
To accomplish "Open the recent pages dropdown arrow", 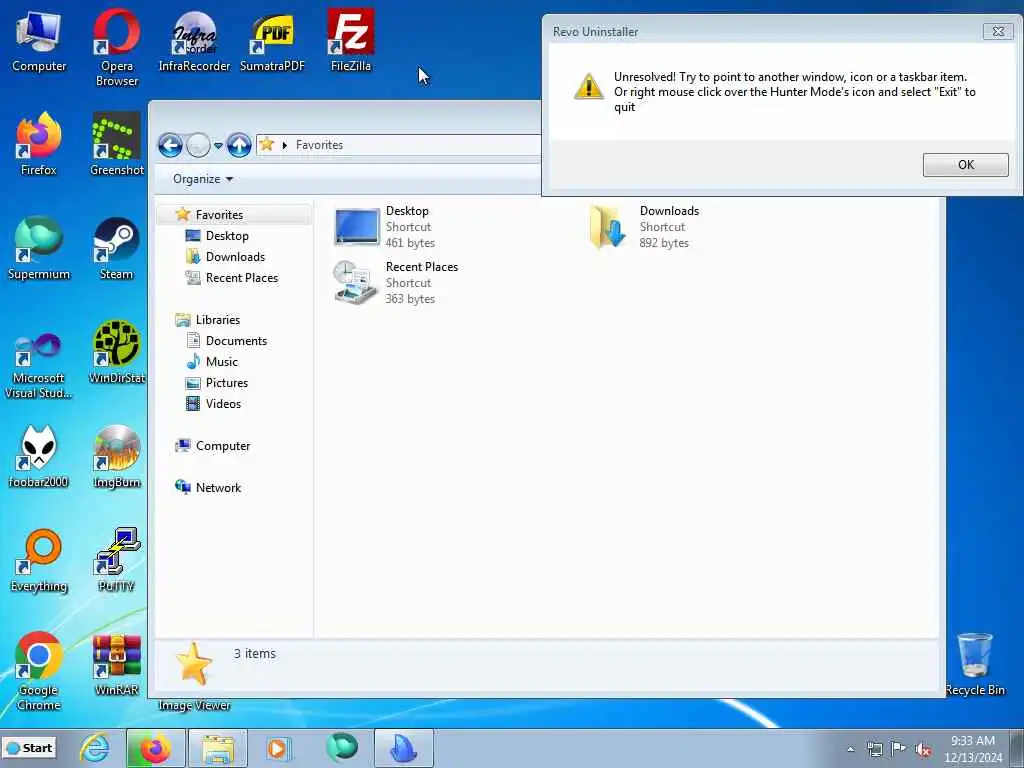I will coord(218,145).
